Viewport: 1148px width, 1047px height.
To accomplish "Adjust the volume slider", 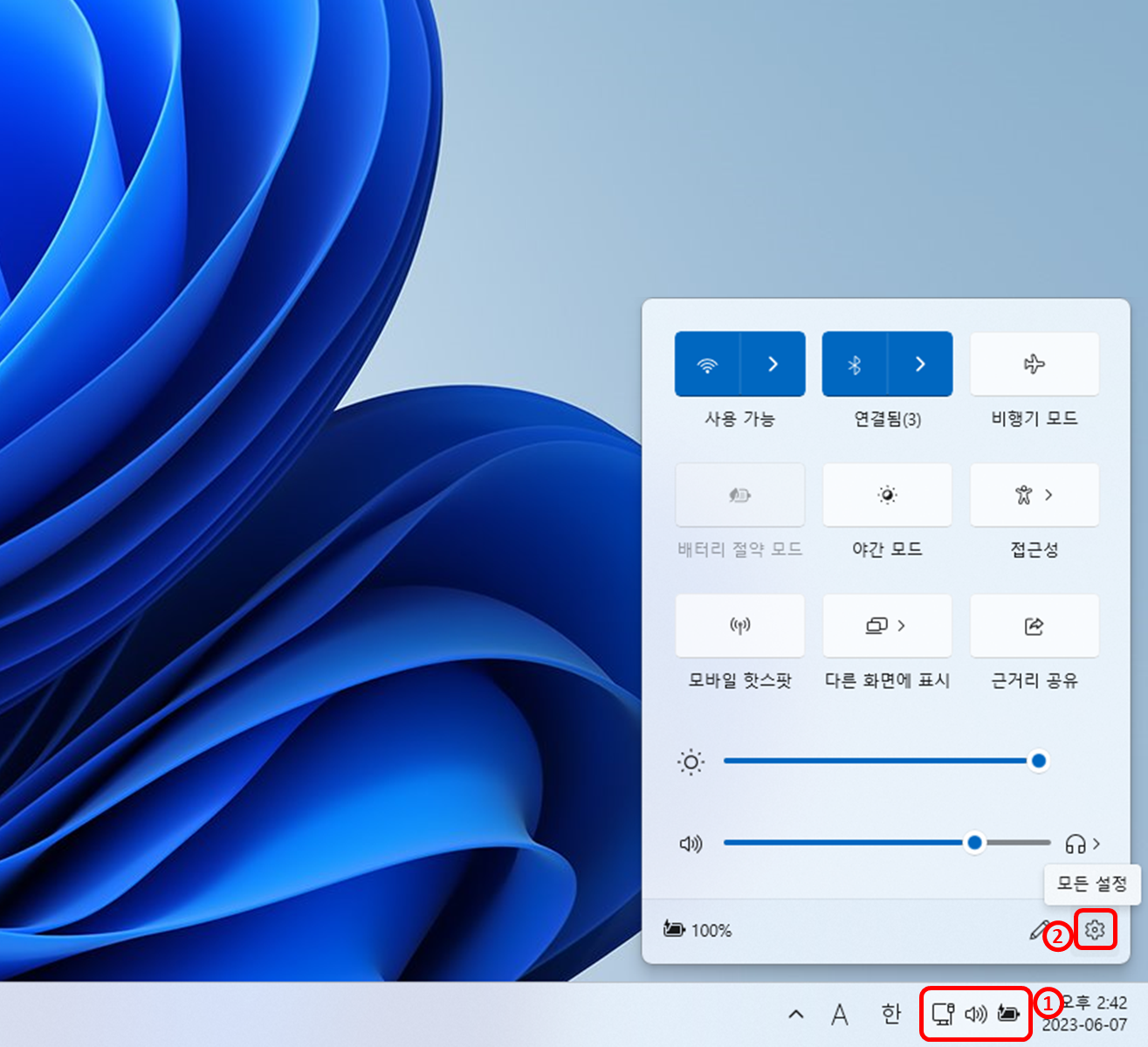I will 887,843.
